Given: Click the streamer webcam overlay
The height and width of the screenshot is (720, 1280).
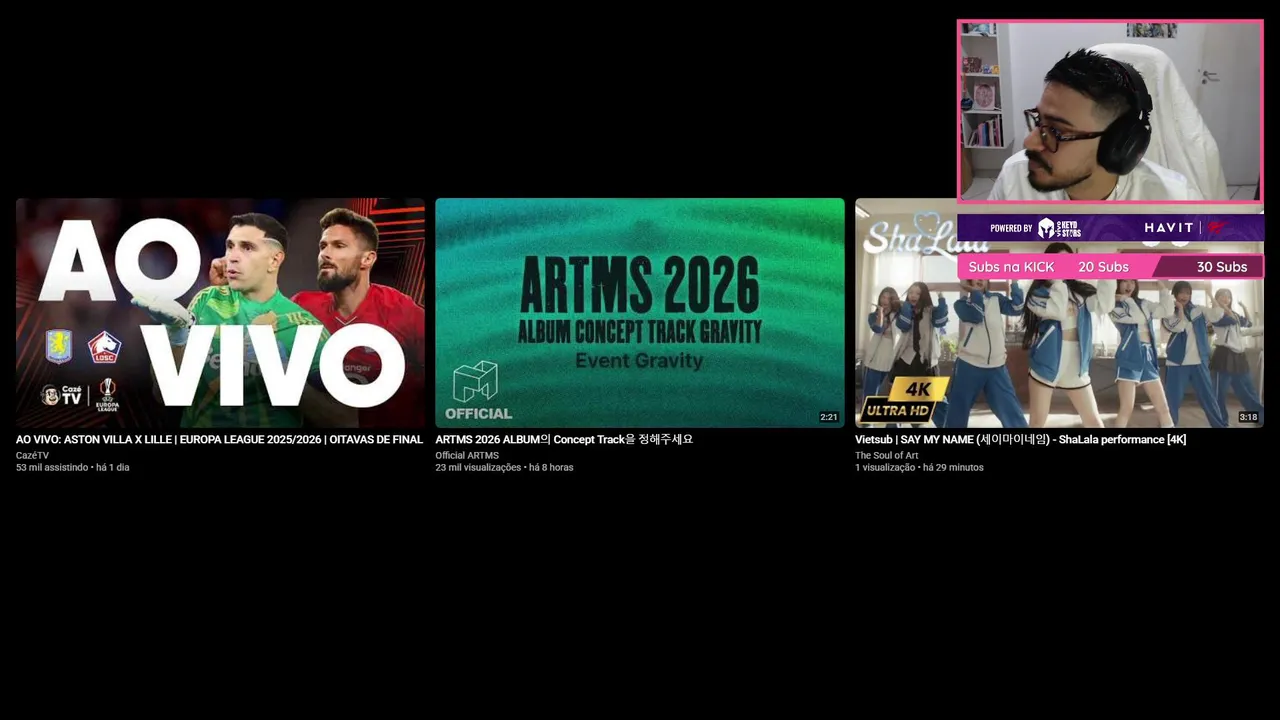Looking at the screenshot, I should tap(1110, 111).
